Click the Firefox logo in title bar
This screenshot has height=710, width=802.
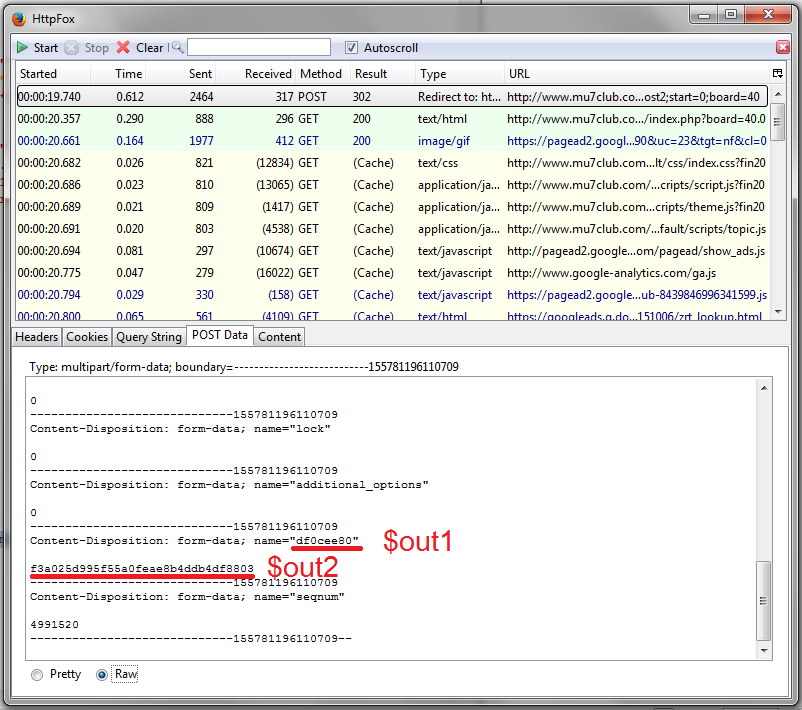(x=19, y=19)
